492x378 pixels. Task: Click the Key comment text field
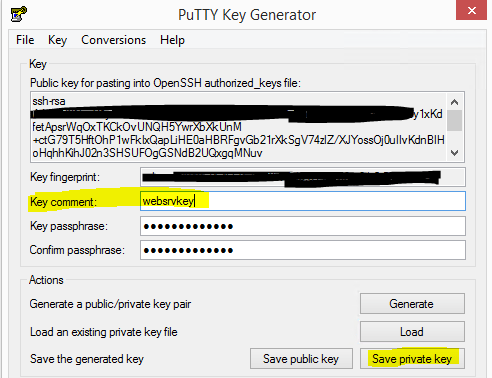[x=303, y=201]
